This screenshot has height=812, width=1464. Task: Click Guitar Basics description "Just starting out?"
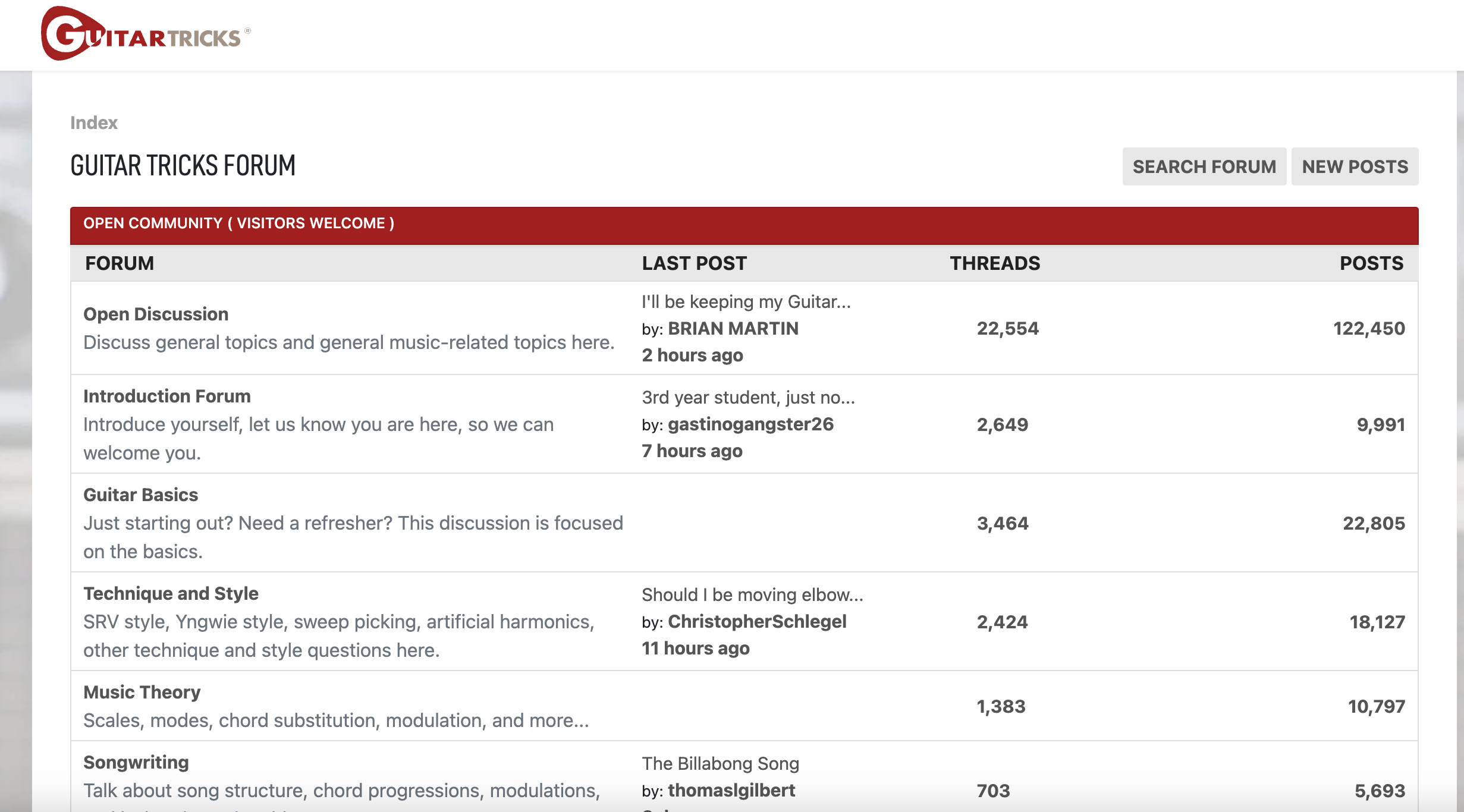pyautogui.click(x=353, y=537)
